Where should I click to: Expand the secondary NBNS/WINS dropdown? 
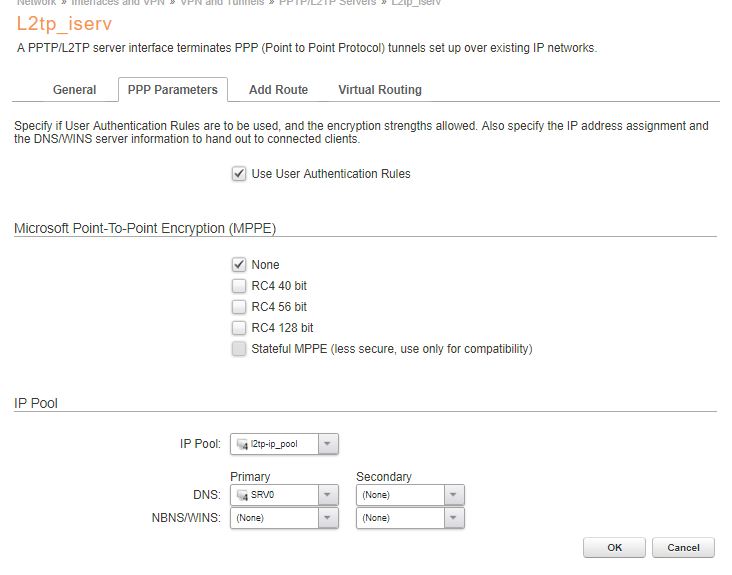click(x=454, y=518)
